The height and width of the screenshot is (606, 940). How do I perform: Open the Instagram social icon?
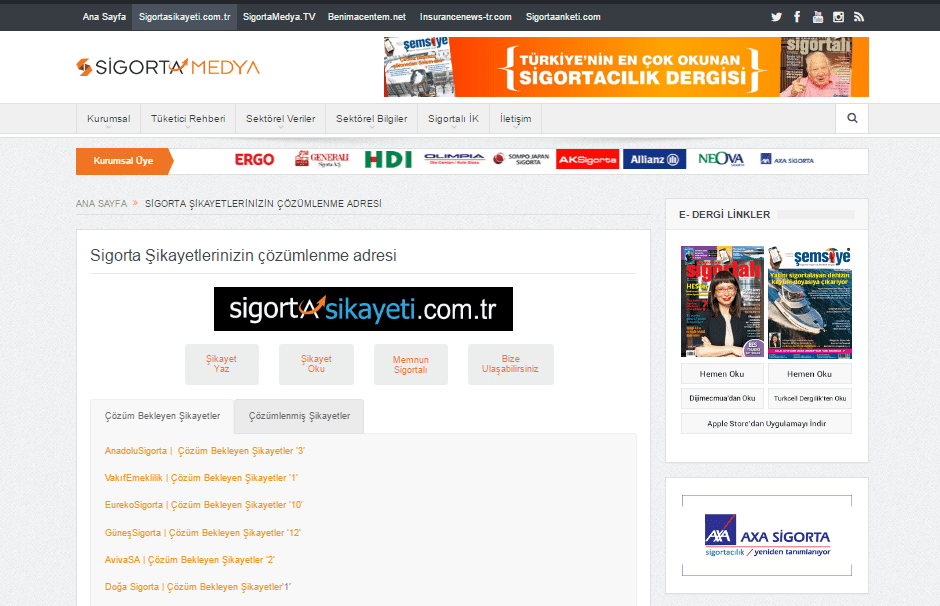838,17
